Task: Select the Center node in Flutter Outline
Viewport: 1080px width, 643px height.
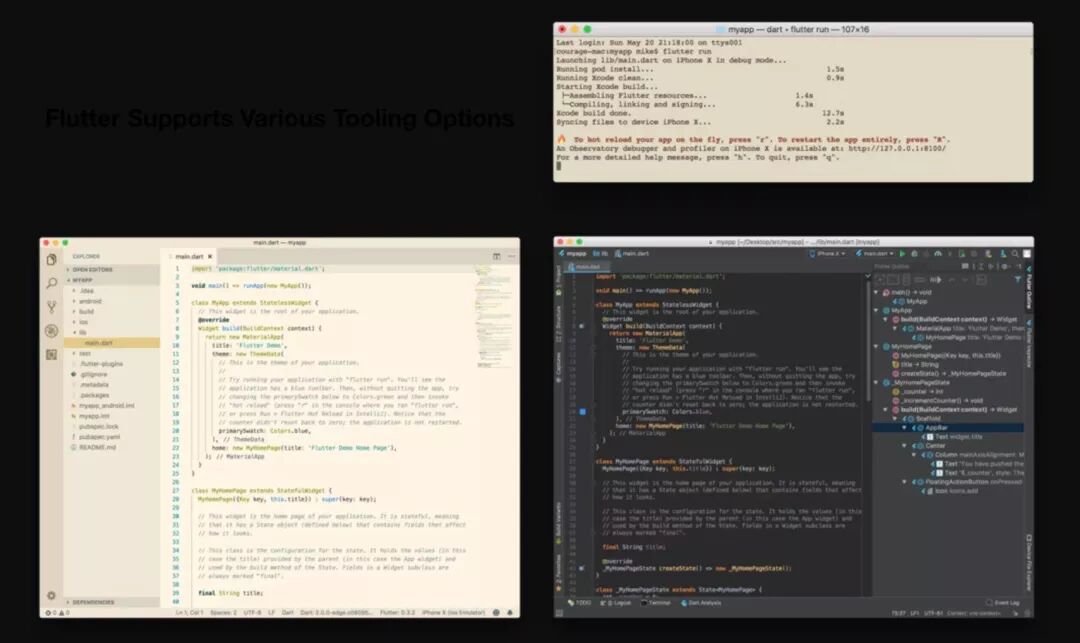Action: [x=928, y=445]
